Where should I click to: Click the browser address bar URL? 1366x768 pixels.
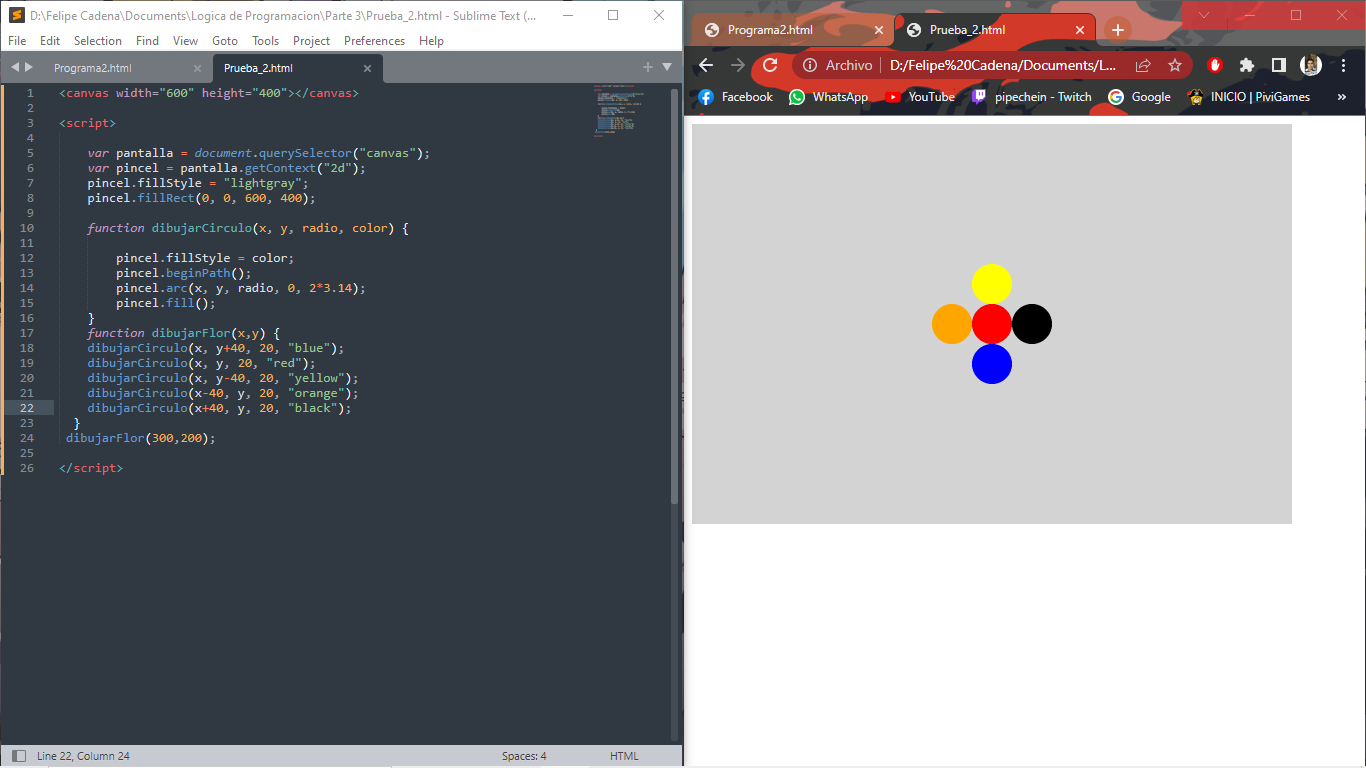tap(1002, 65)
